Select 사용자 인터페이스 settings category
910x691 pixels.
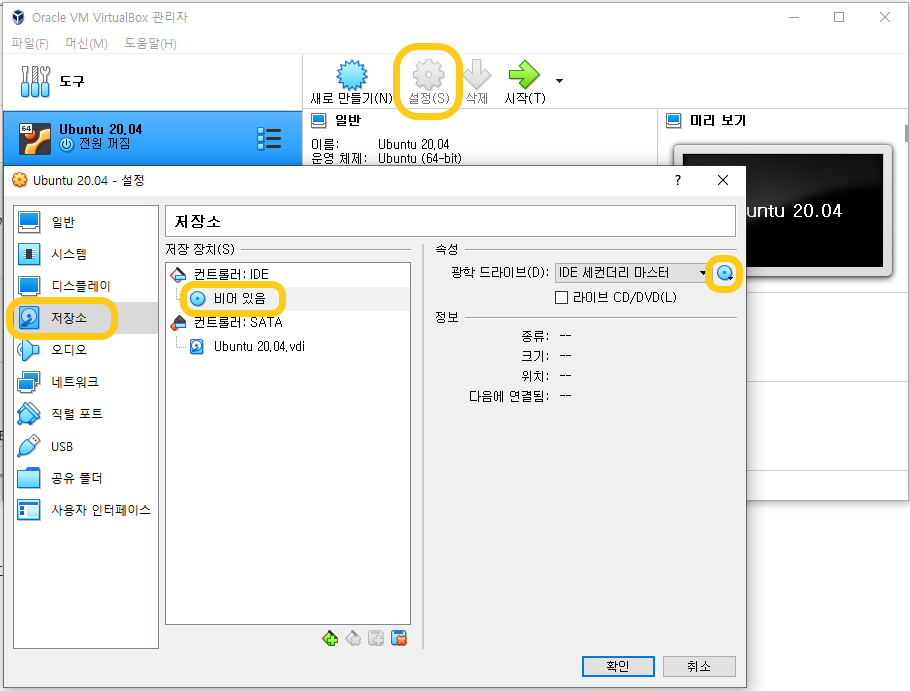[x=86, y=510]
